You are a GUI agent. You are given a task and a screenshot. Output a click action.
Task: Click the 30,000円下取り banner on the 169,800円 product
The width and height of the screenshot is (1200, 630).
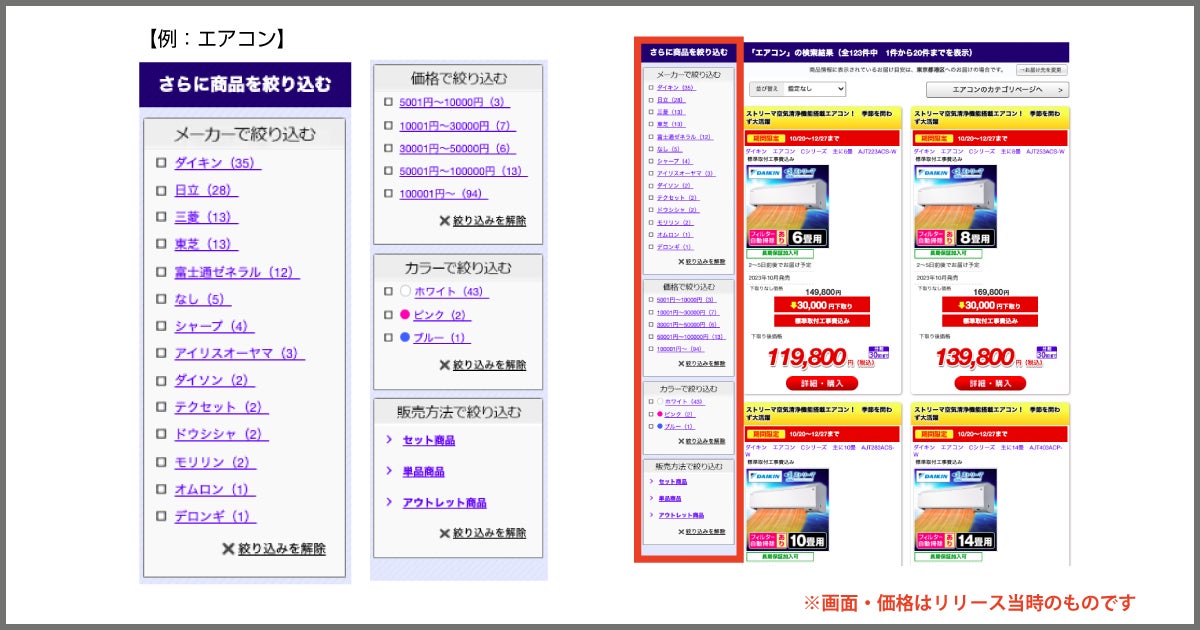pos(990,305)
